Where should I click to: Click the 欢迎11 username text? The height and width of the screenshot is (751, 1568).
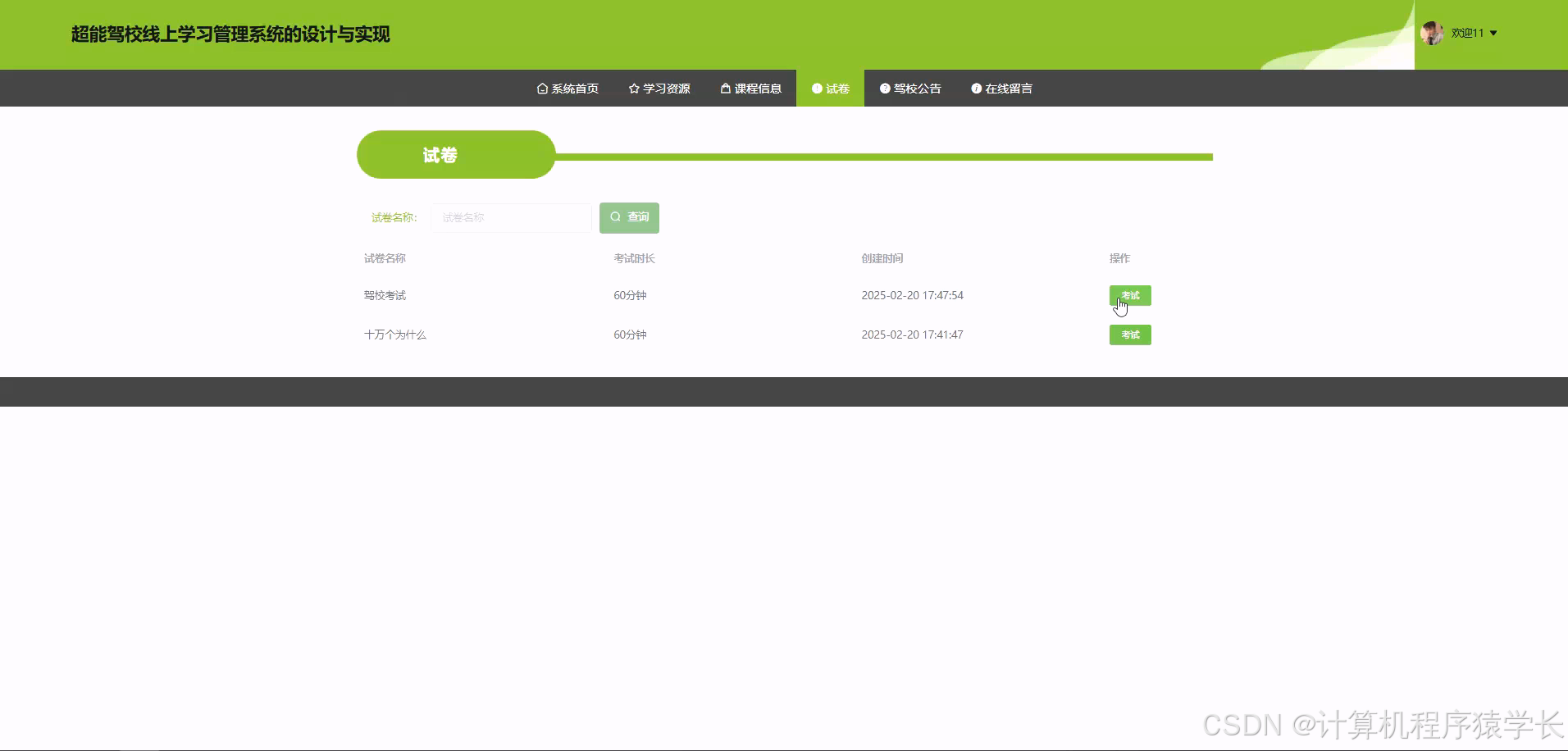click(x=1467, y=34)
